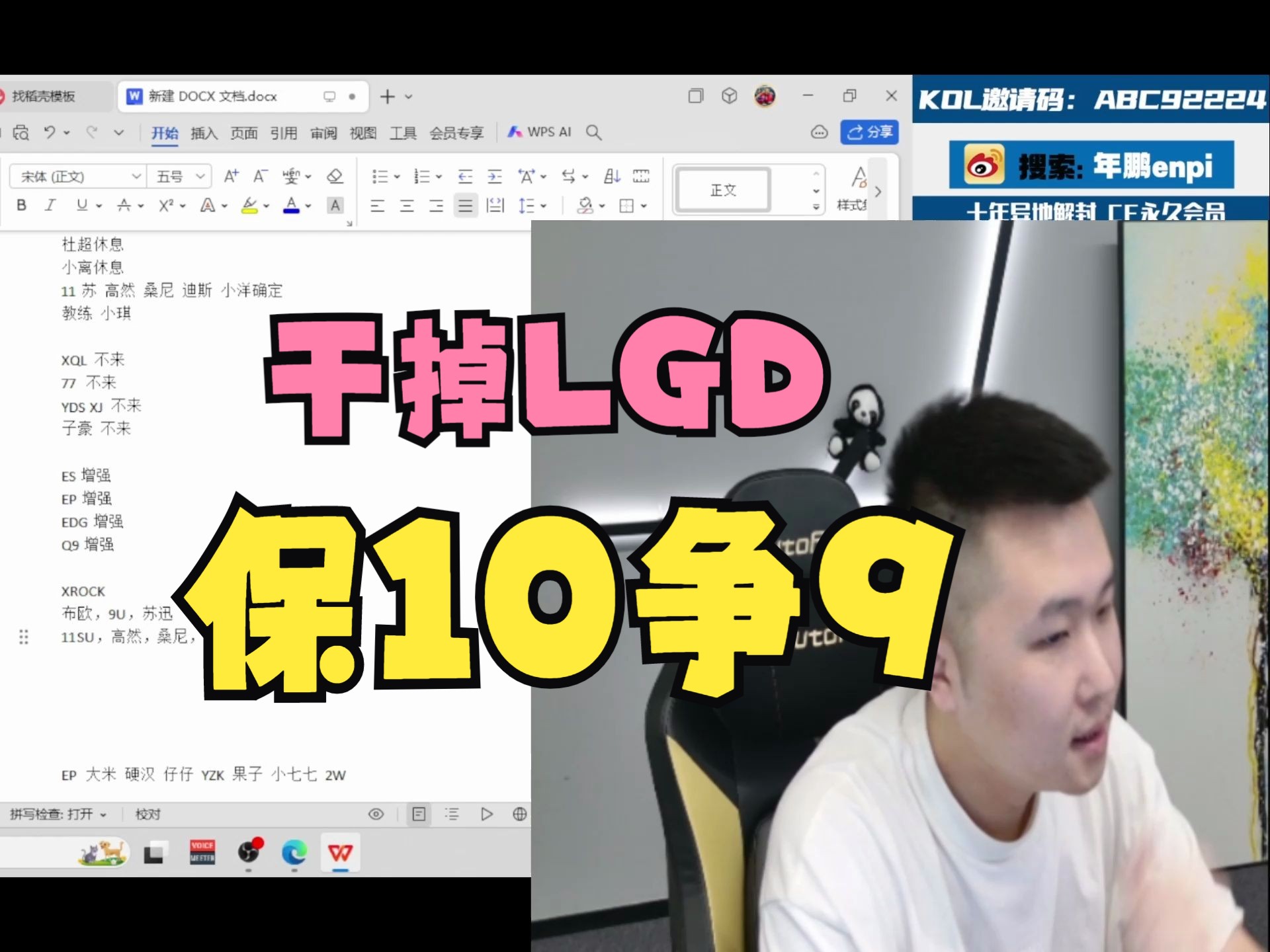
Task: Open the user avatar profile
Action: tap(765, 97)
